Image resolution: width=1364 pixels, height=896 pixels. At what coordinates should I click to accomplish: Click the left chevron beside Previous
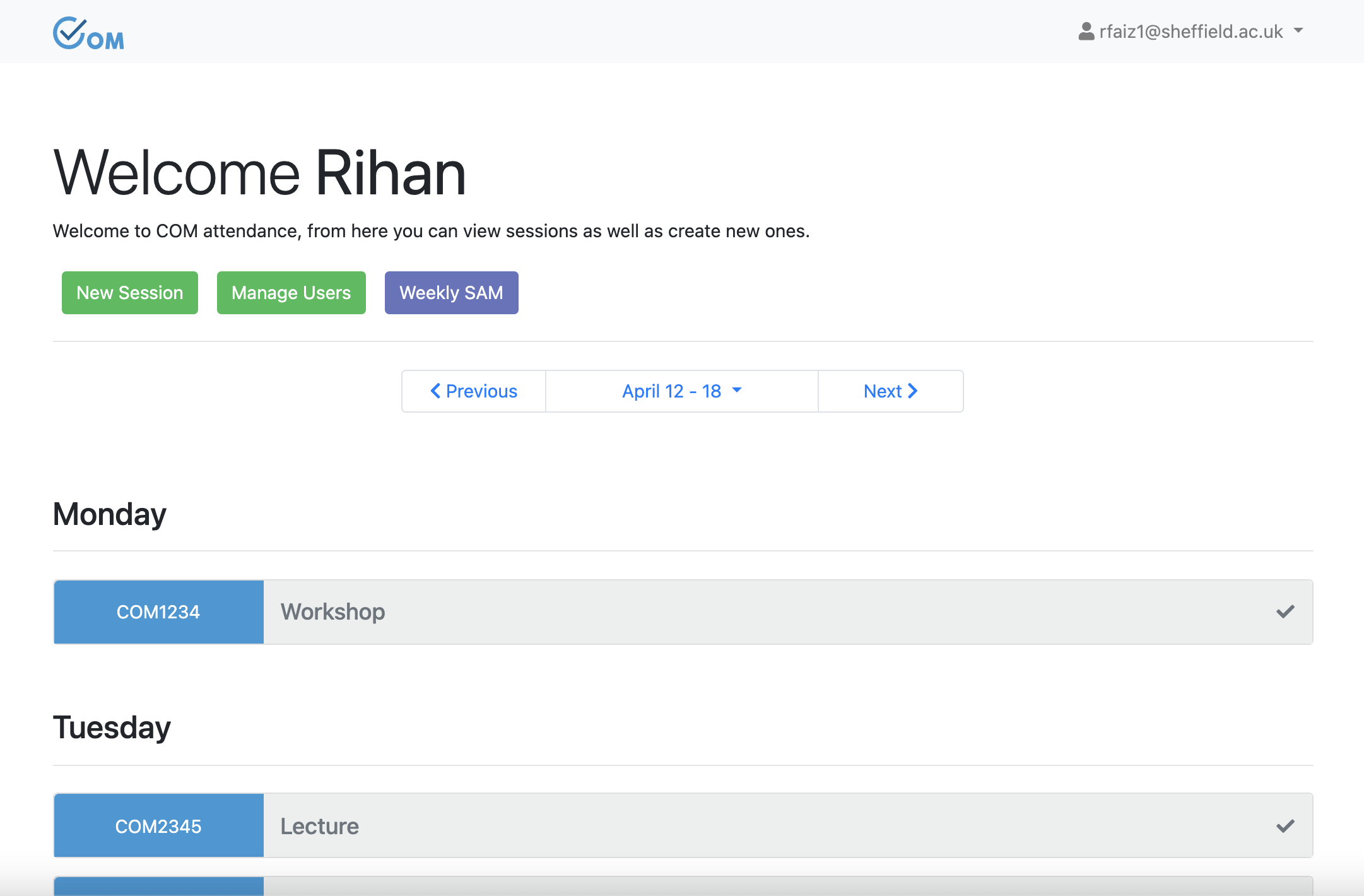click(x=435, y=391)
